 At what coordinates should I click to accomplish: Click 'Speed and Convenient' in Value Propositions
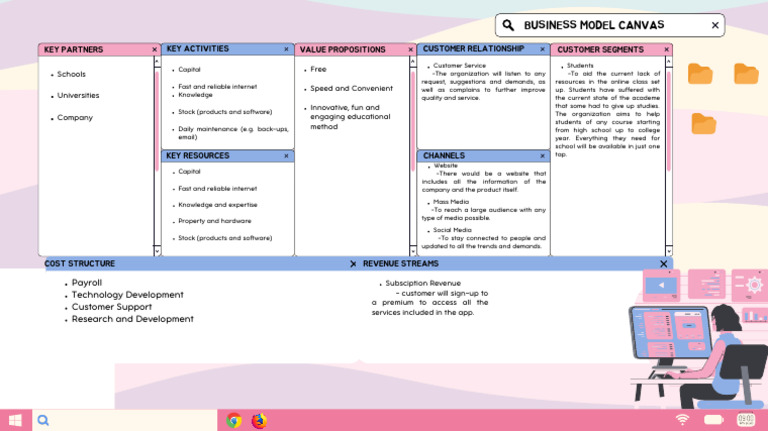(x=351, y=88)
